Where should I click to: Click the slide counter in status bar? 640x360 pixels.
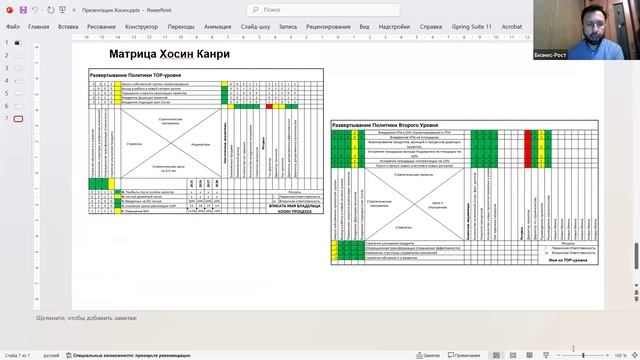(x=18, y=356)
